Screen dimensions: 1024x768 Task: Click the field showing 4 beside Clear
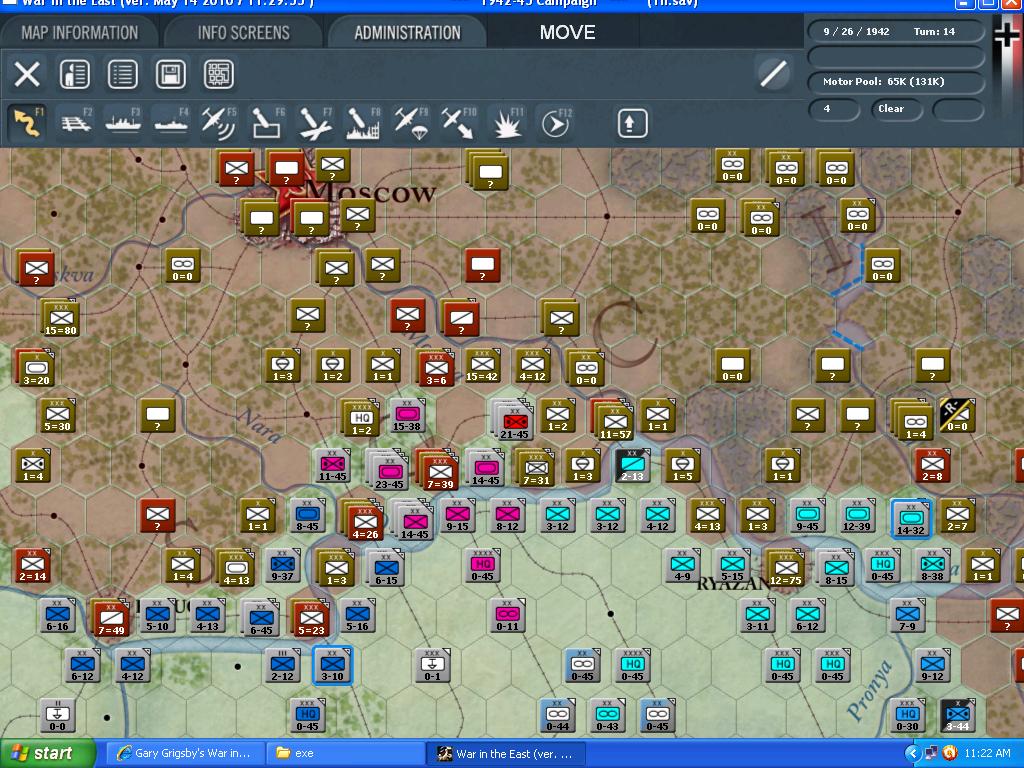(x=833, y=109)
